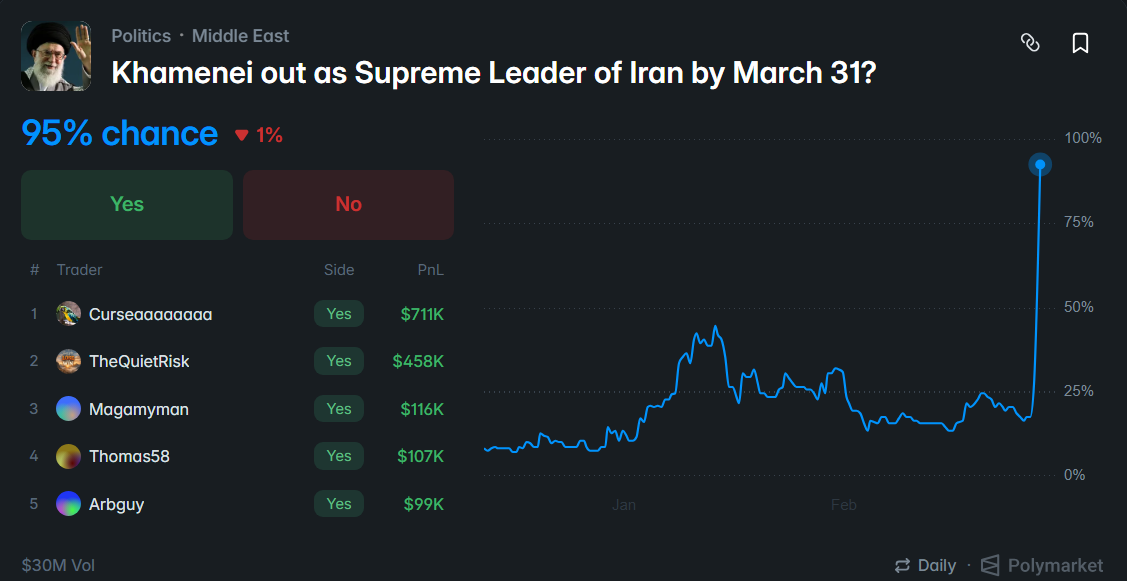Toggle the Daily chart interval
The image size is (1127, 581).
coord(925,565)
